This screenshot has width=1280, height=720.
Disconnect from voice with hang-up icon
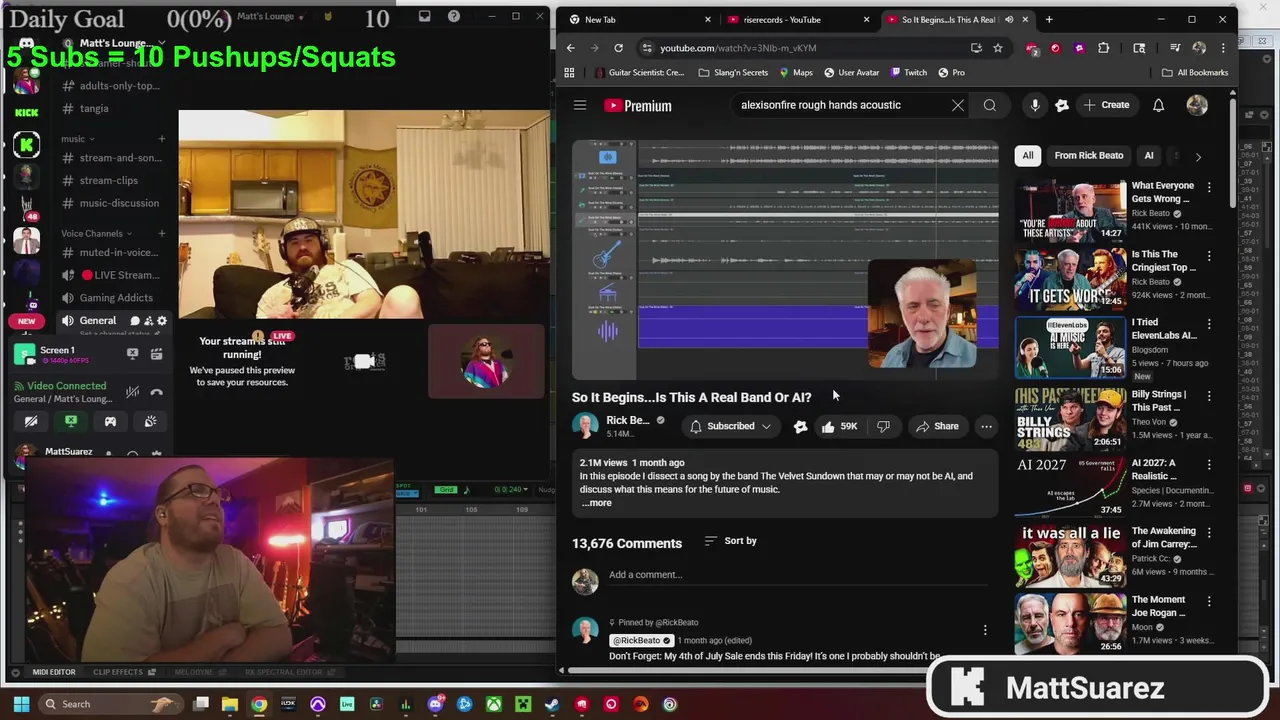click(156, 392)
